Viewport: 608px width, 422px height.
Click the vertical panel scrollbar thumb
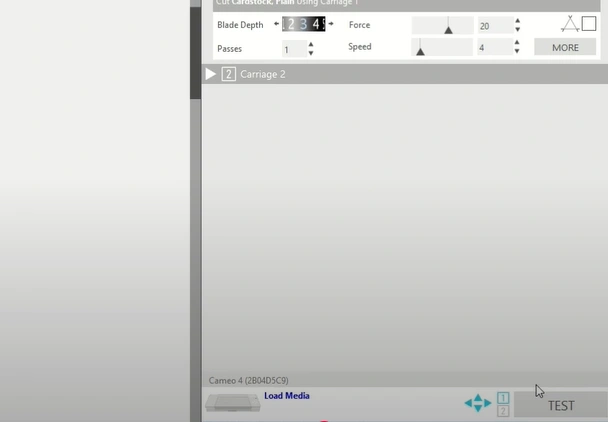[195, 52]
